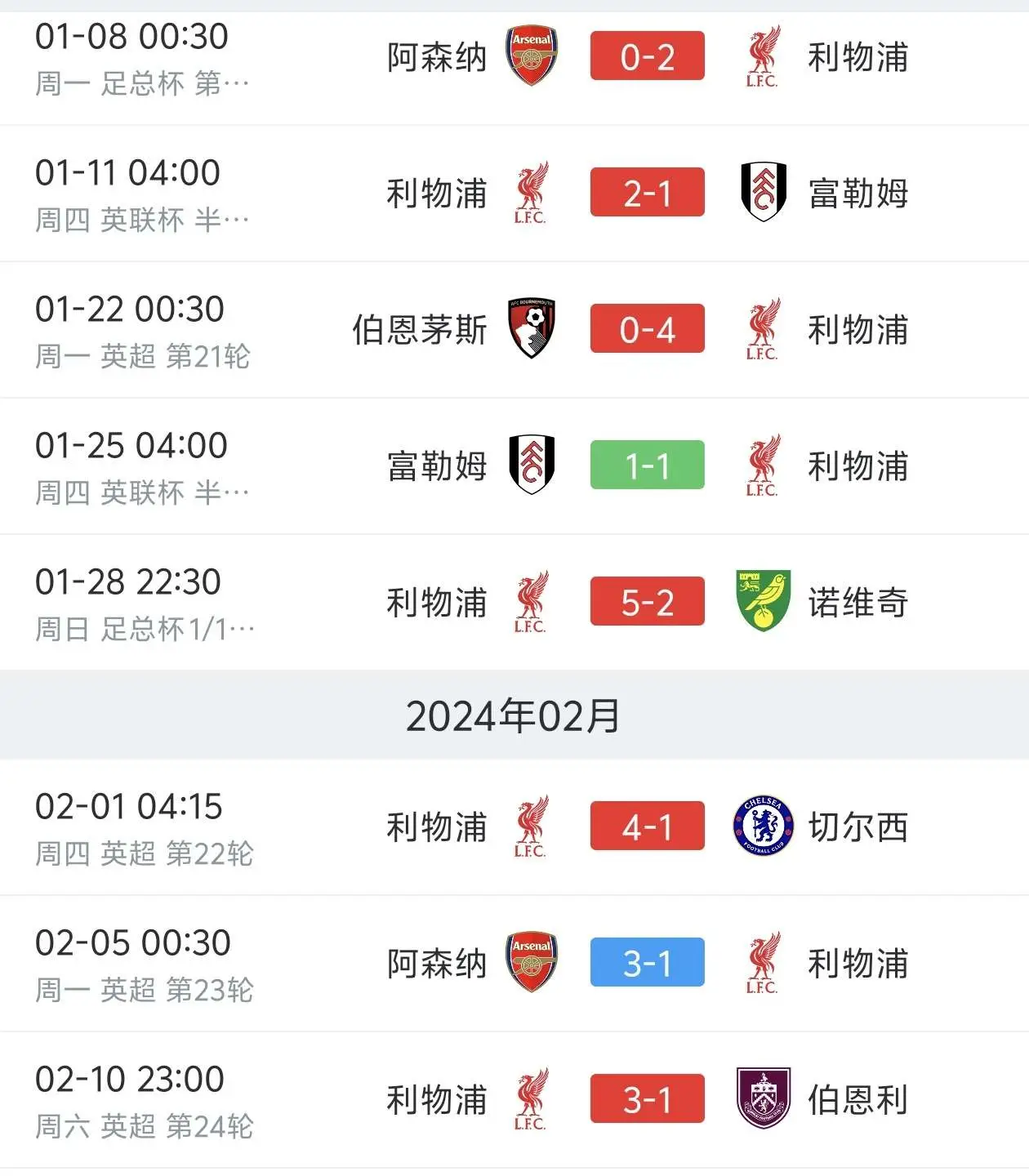Click Liverpool crest in 01-28 Norwich match
The width and height of the screenshot is (1029, 1176).
pyautogui.click(x=532, y=603)
